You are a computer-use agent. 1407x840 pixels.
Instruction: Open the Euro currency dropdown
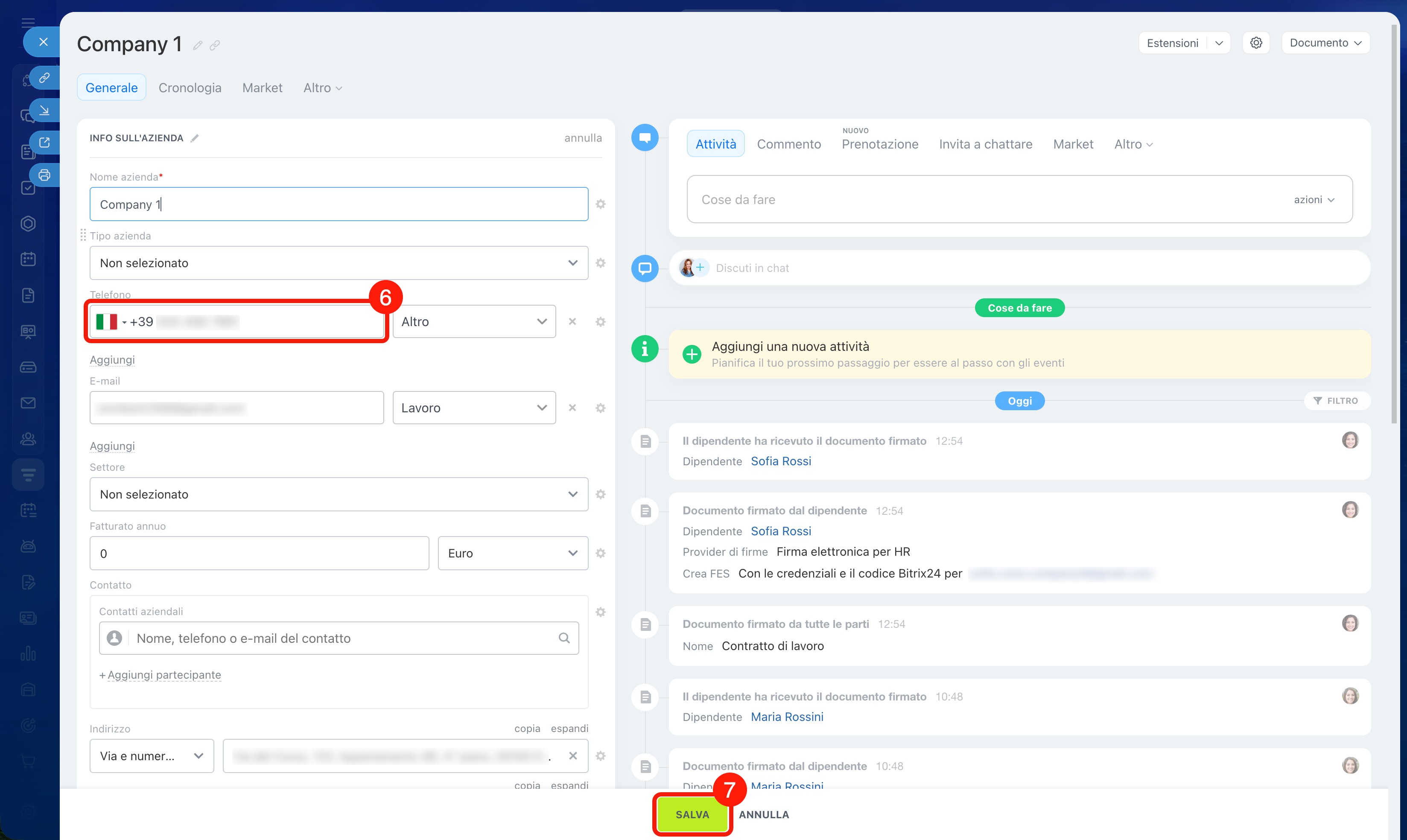tap(512, 553)
